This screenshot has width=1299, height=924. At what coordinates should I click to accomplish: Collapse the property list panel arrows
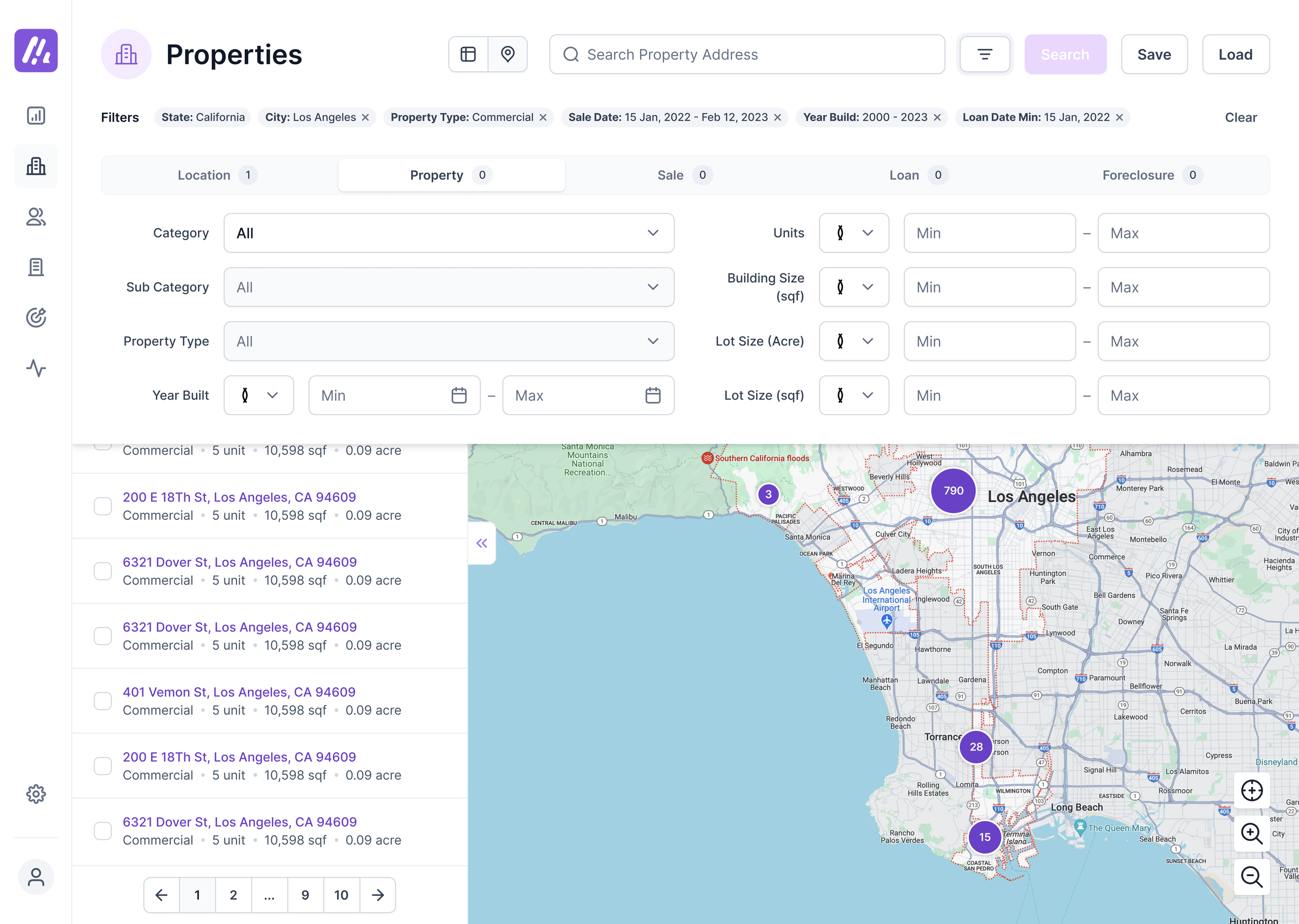[x=482, y=544]
